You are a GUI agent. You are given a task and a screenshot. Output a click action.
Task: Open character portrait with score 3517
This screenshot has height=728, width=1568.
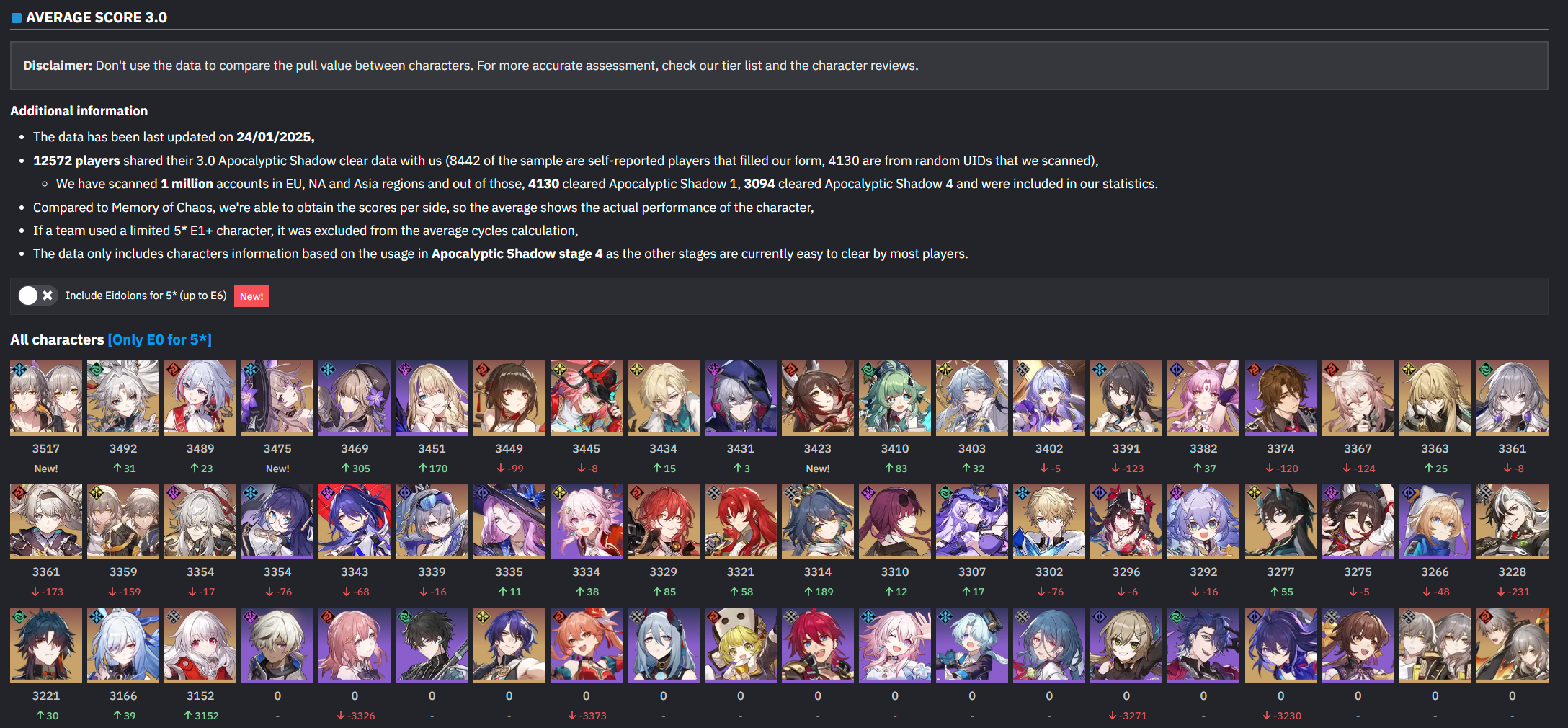(46, 398)
